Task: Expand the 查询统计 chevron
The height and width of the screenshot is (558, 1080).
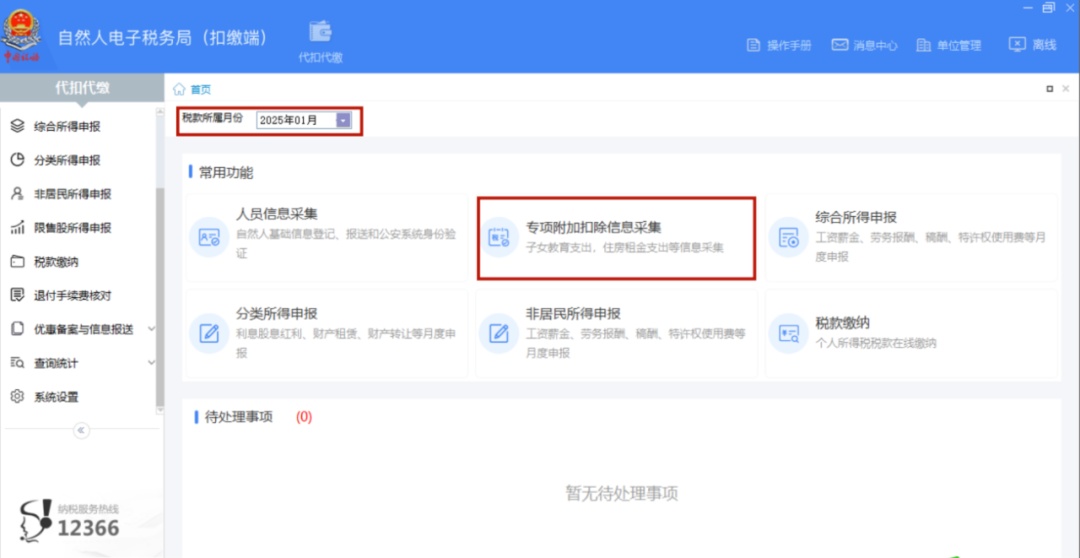Action: coord(152,362)
